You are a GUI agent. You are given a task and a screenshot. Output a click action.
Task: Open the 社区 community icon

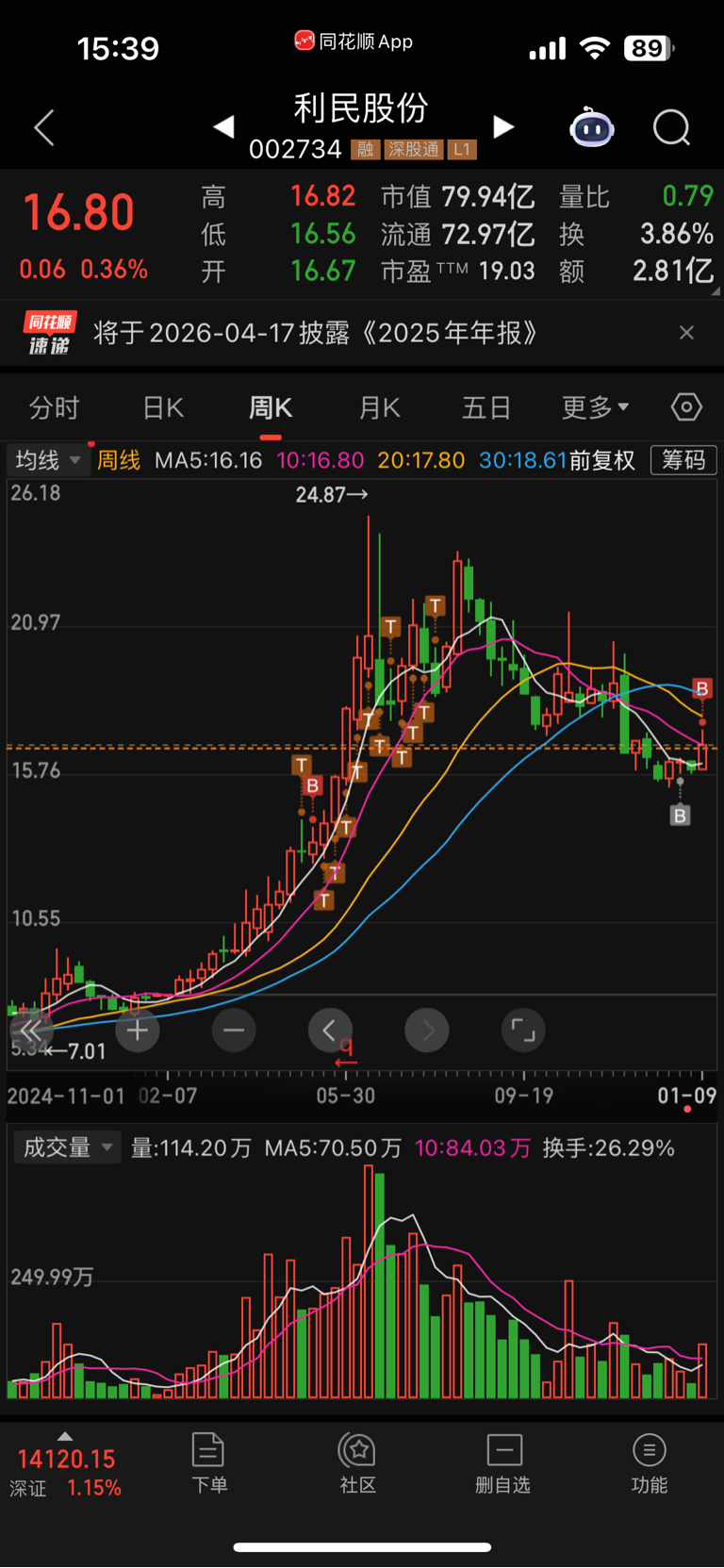coord(358,1463)
